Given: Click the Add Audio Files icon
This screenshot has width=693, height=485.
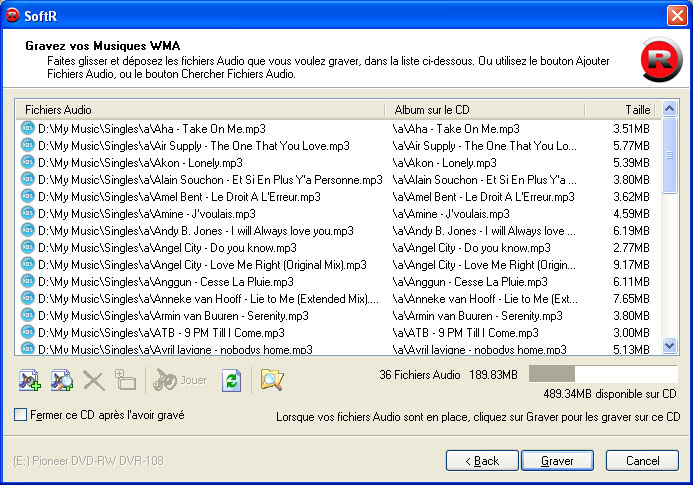Looking at the screenshot, I should (30, 380).
